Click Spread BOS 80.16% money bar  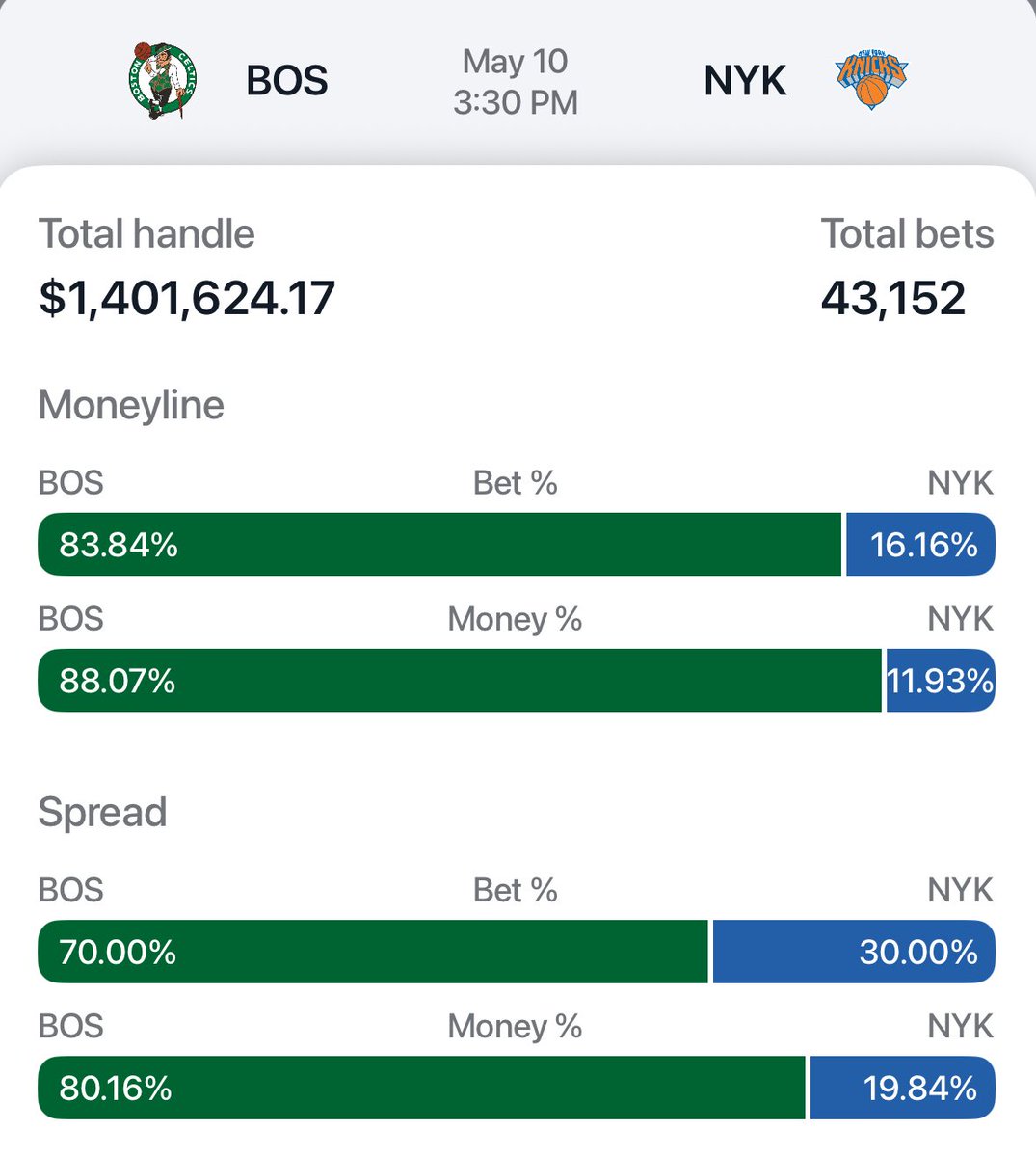(x=420, y=1088)
